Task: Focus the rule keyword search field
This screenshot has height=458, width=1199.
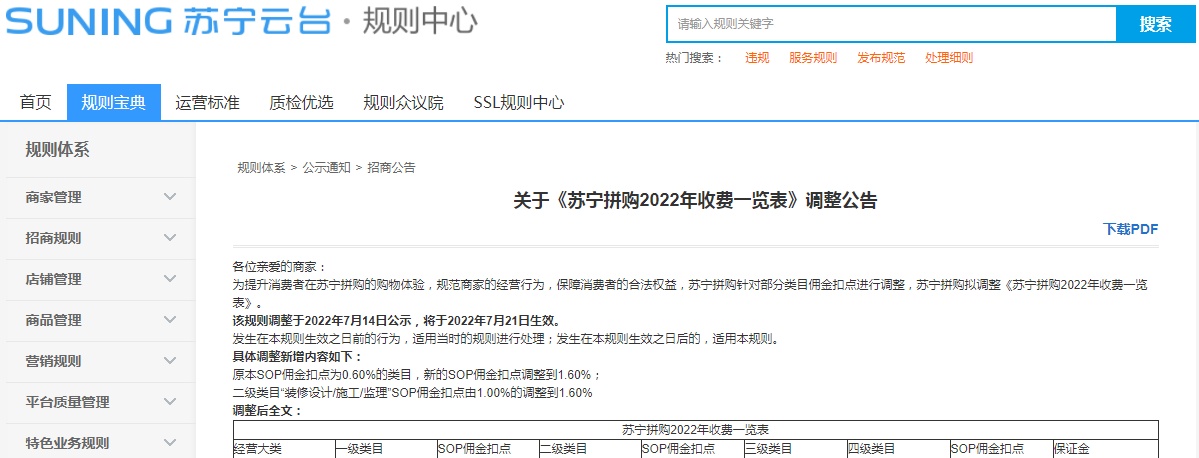Action: click(x=892, y=24)
